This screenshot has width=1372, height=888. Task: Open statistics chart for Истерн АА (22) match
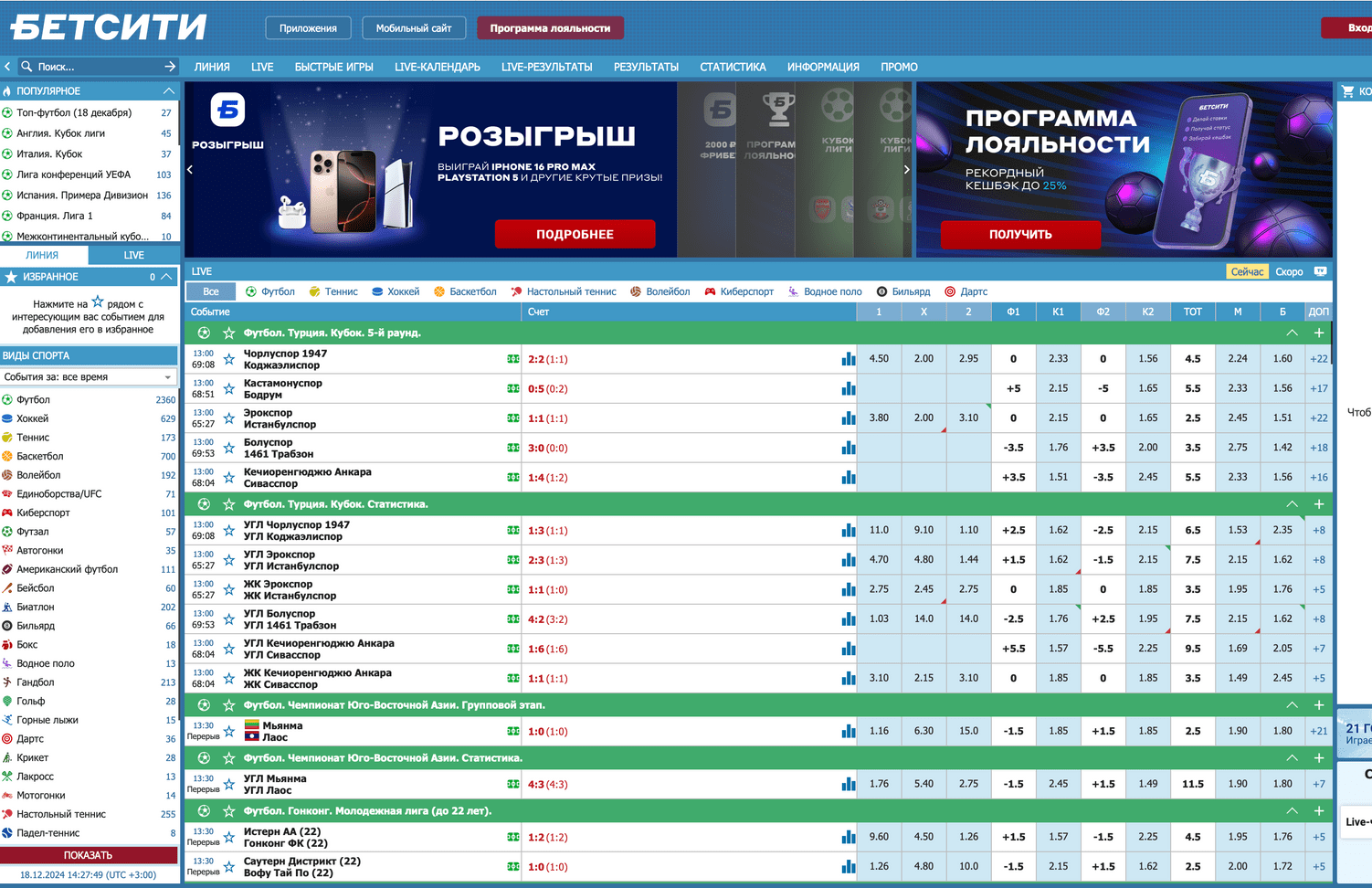[849, 837]
